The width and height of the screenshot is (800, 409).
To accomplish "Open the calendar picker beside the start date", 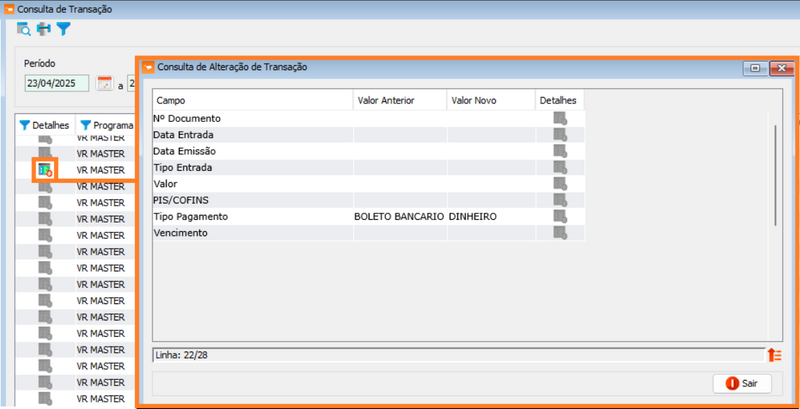I will tap(104, 84).
